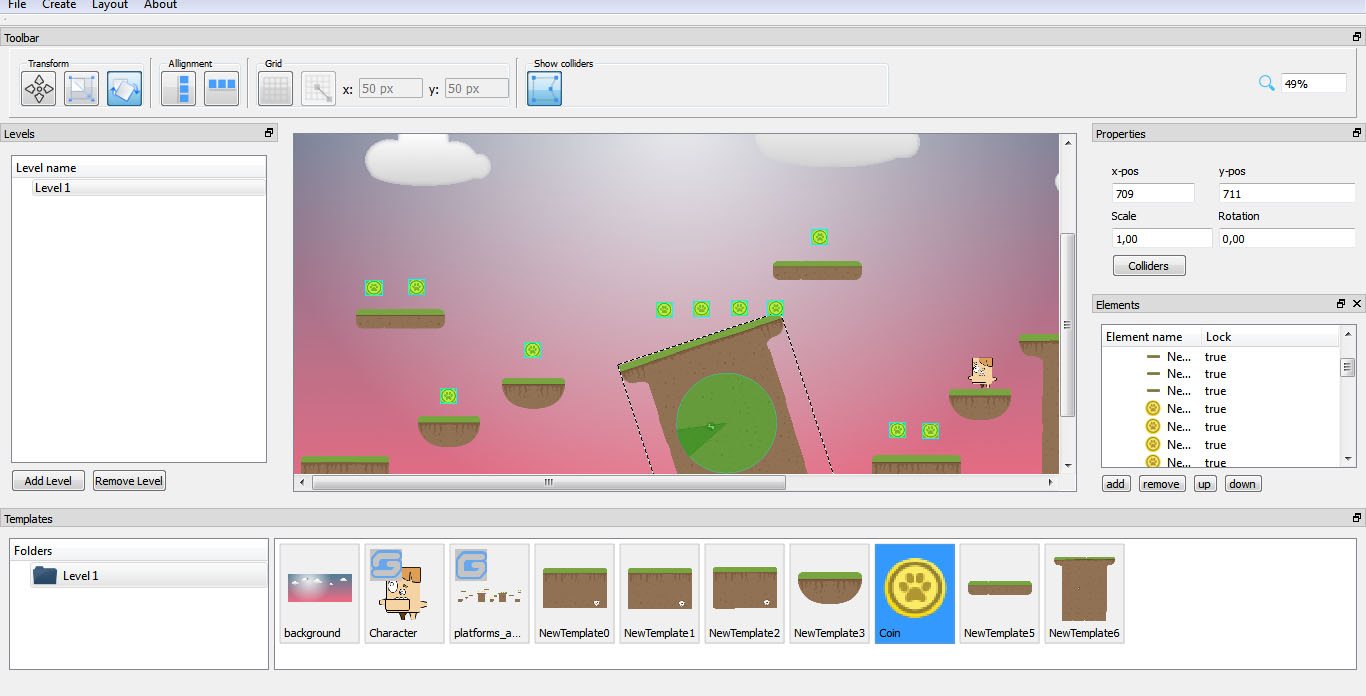Select the NewTemplate6 pillar thumbnail
Image resolution: width=1366 pixels, height=696 pixels.
(1084, 594)
